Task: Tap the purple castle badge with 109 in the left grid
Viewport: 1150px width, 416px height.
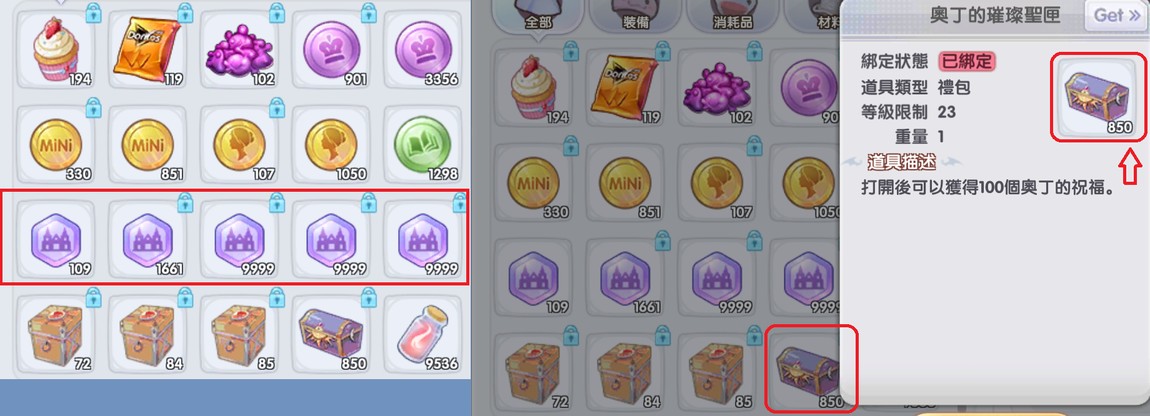Action: point(56,239)
